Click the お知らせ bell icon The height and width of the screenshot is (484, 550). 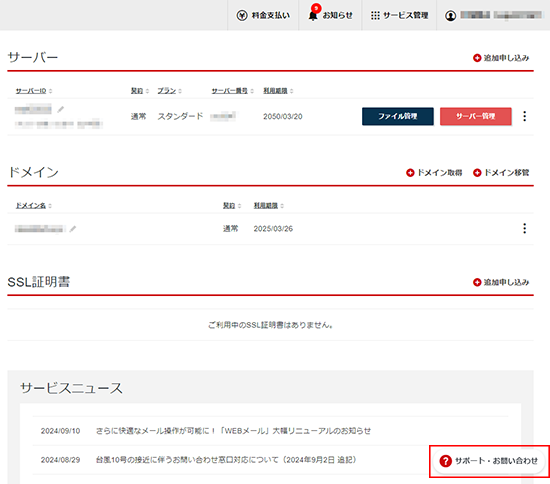[x=313, y=15]
